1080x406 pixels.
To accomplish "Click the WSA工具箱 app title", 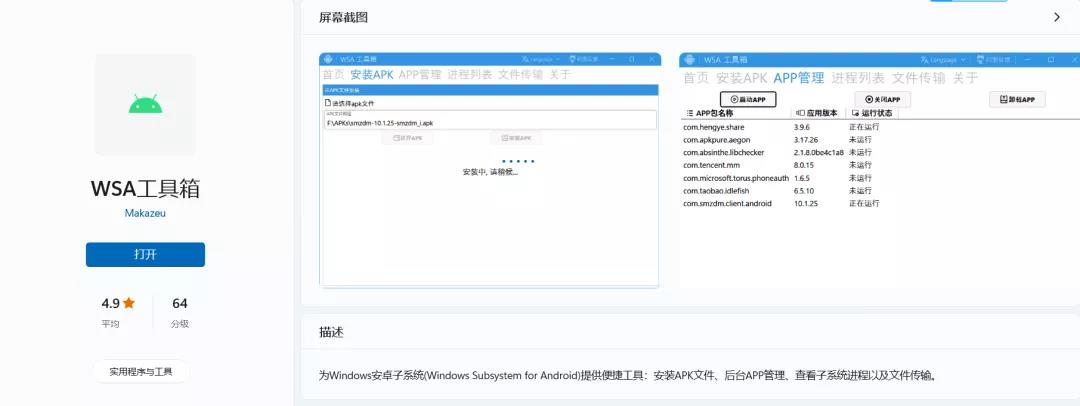I will [x=145, y=188].
